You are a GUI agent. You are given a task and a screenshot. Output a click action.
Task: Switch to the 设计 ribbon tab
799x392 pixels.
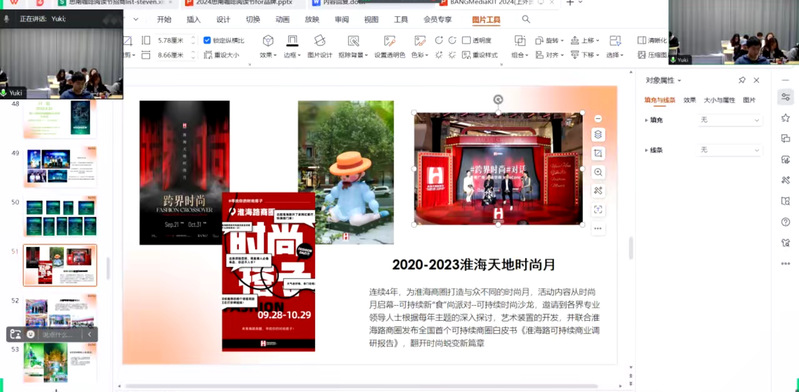[223, 19]
